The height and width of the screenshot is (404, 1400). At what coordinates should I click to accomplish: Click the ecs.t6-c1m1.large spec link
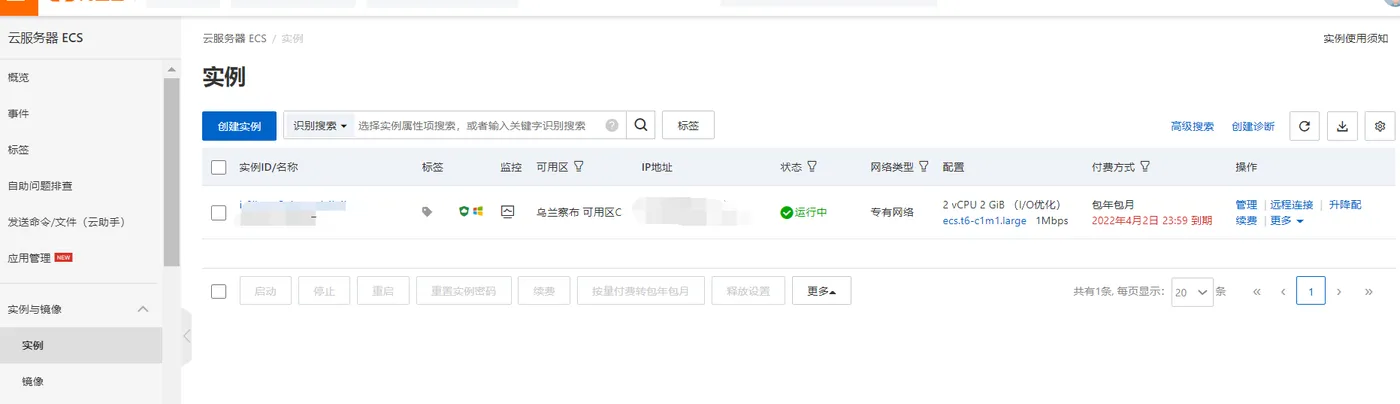point(985,221)
